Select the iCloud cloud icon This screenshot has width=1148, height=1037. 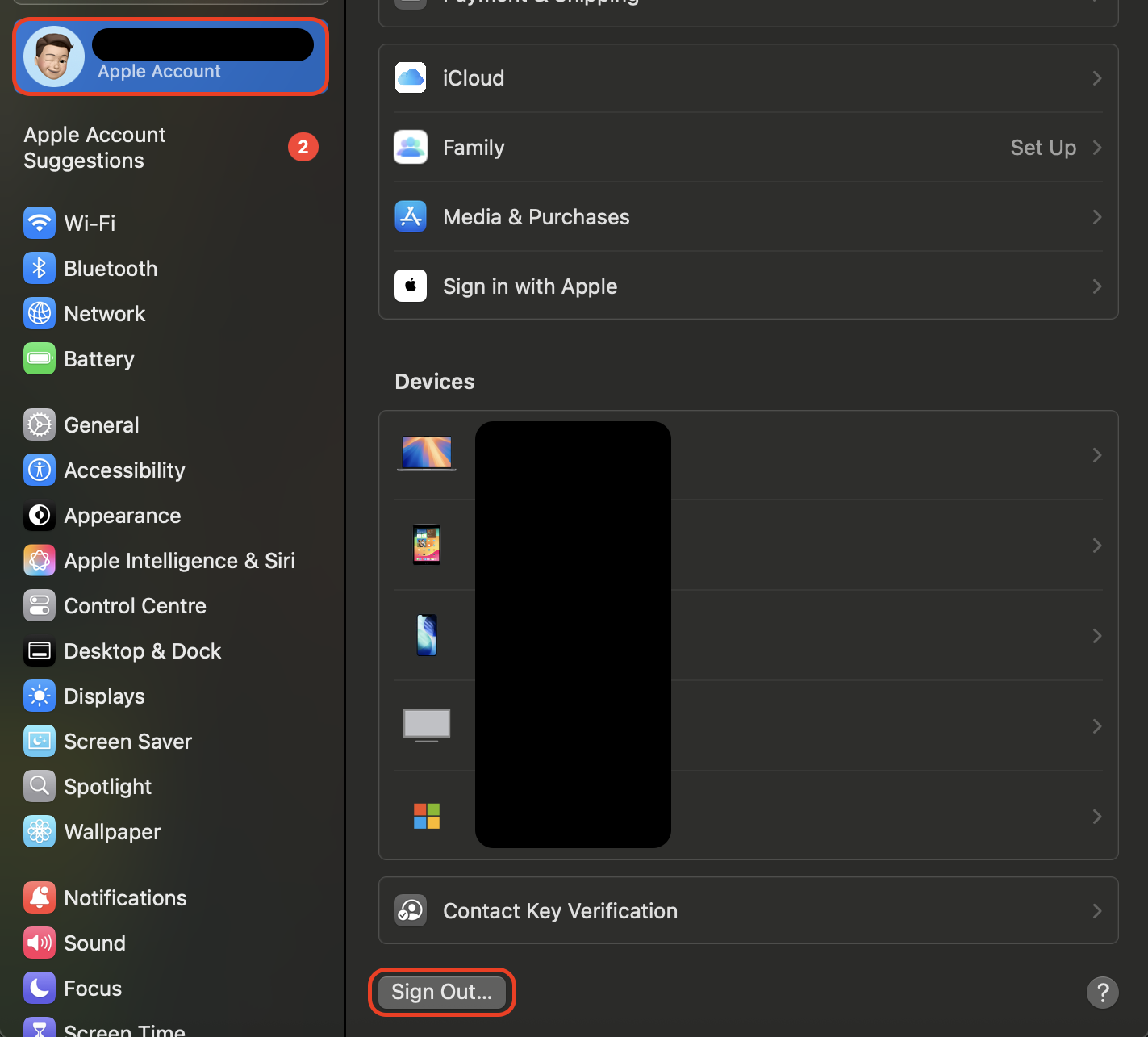411,77
